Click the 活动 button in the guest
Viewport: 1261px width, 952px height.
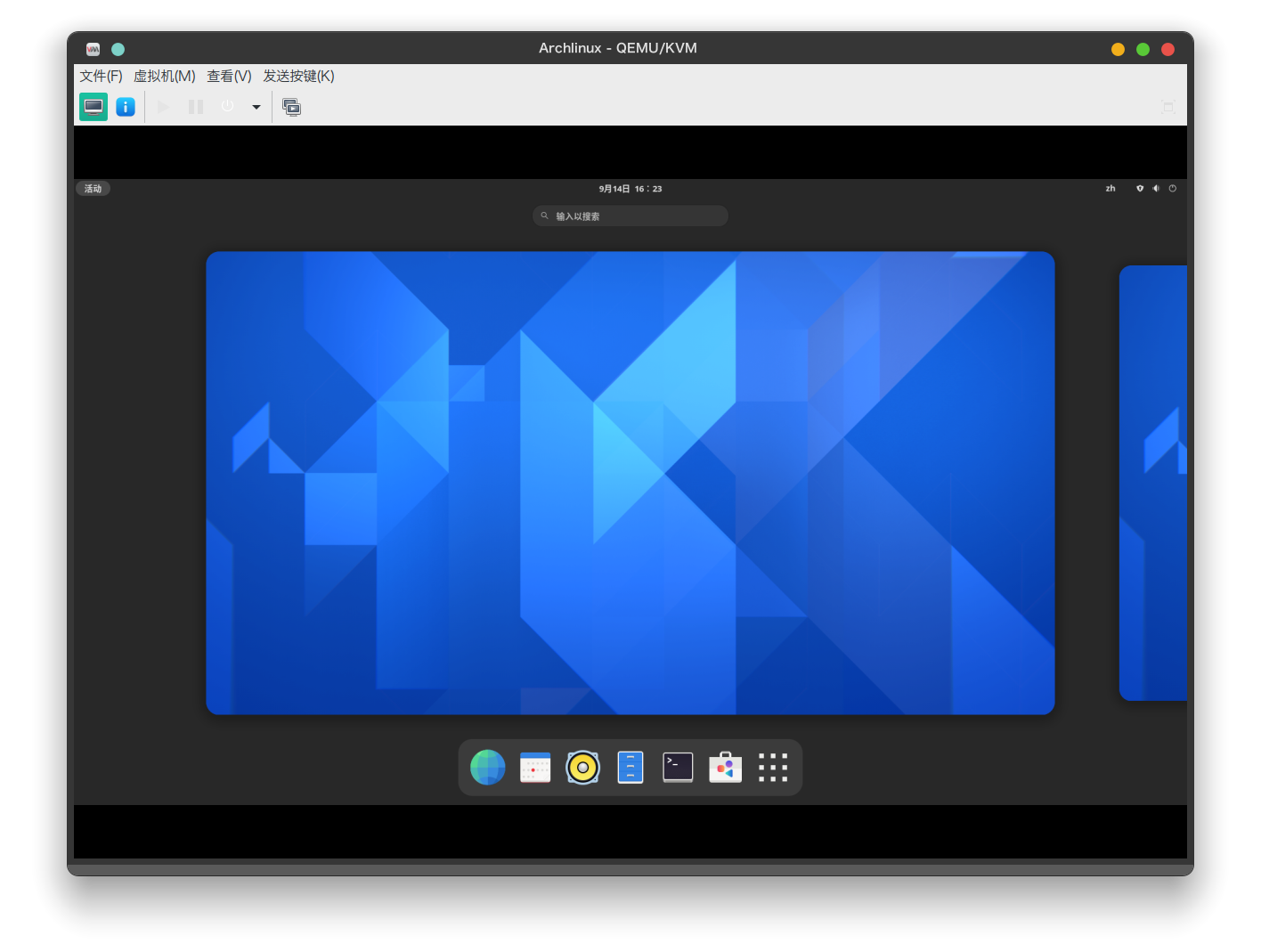(93, 188)
